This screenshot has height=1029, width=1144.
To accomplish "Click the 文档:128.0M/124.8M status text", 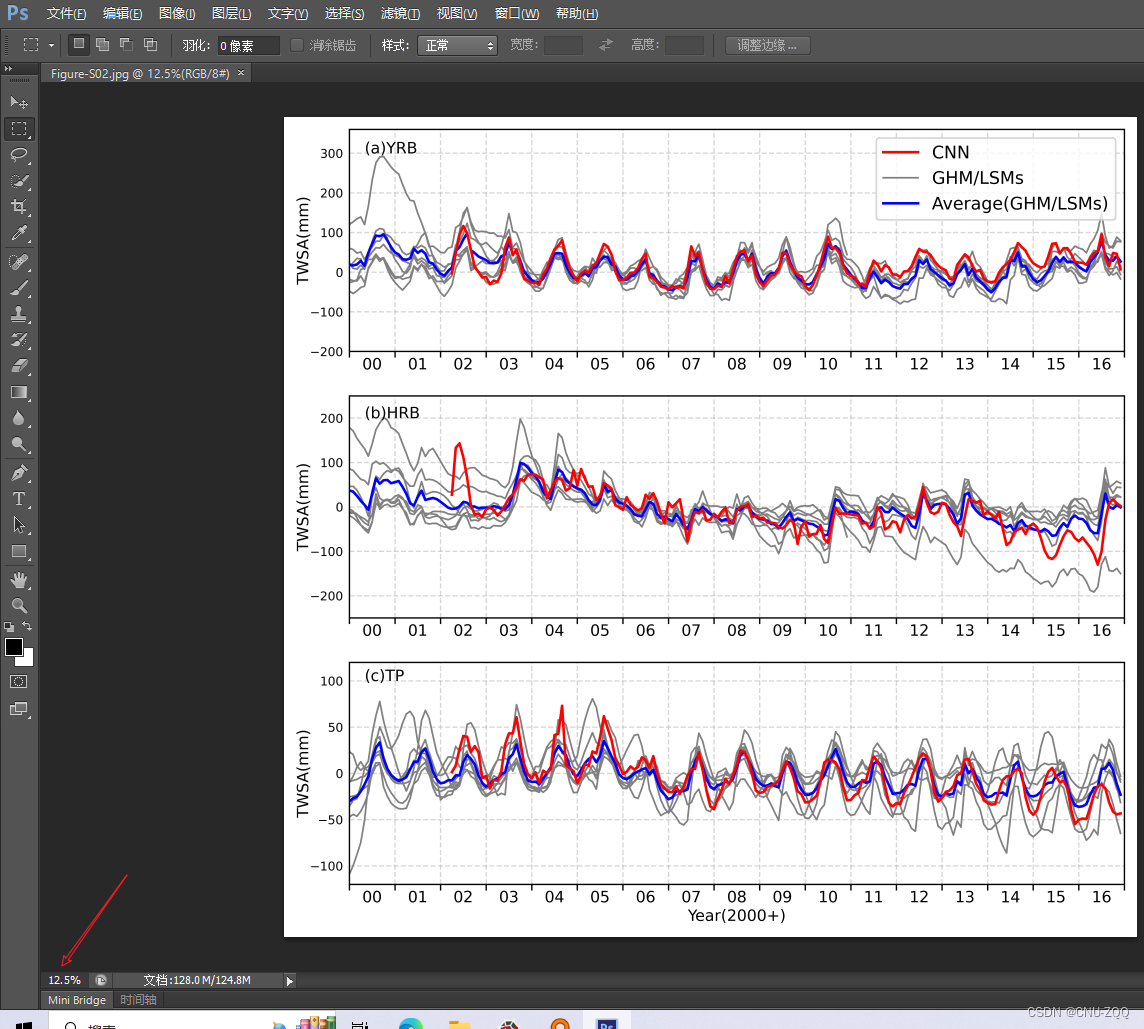I will pyautogui.click(x=197, y=980).
